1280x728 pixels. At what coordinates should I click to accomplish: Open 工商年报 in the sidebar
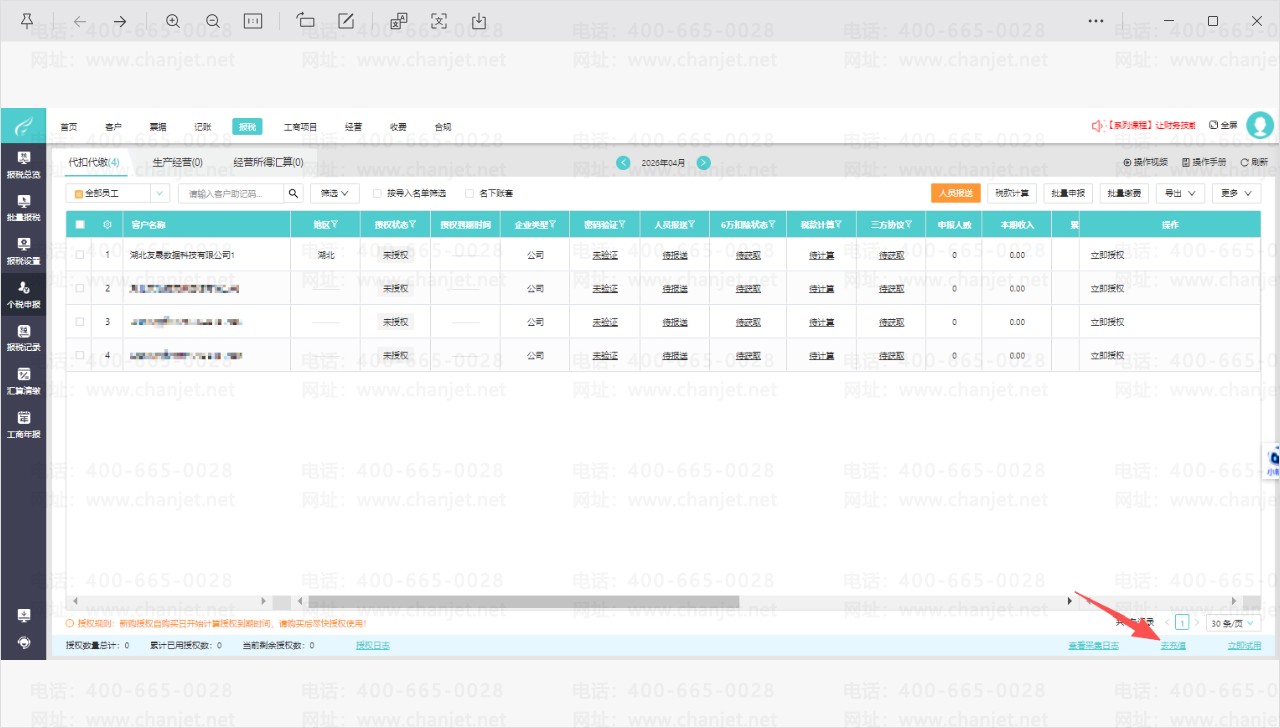coord(24,425)
